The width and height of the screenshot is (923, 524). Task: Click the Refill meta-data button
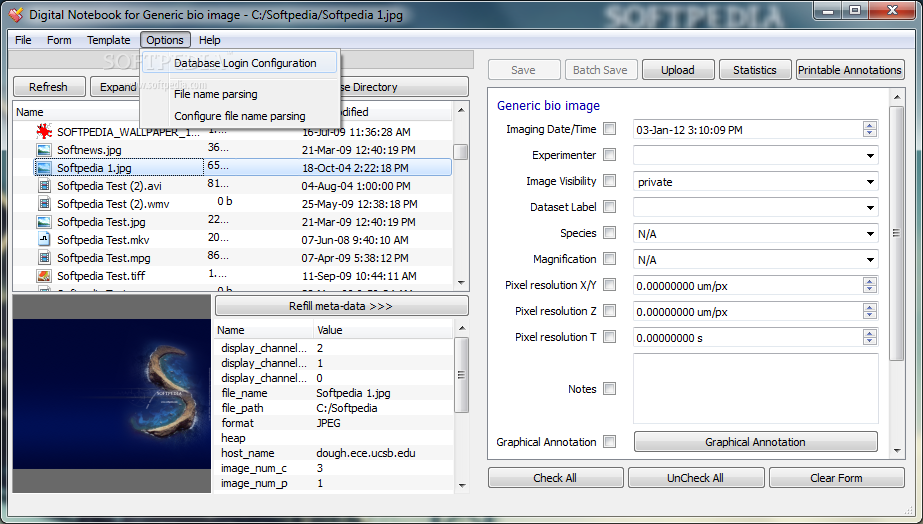pos(341,306)
